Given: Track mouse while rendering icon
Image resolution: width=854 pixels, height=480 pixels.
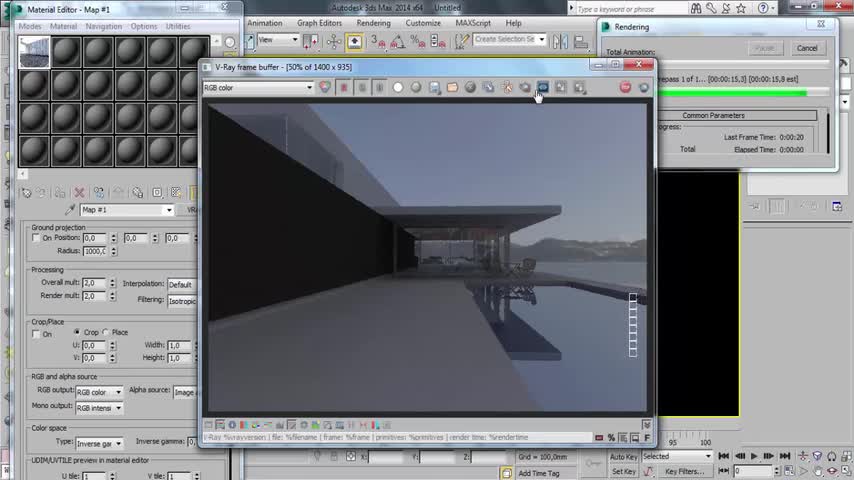Looking at the screenshot, I should click(x=507, y=87).
